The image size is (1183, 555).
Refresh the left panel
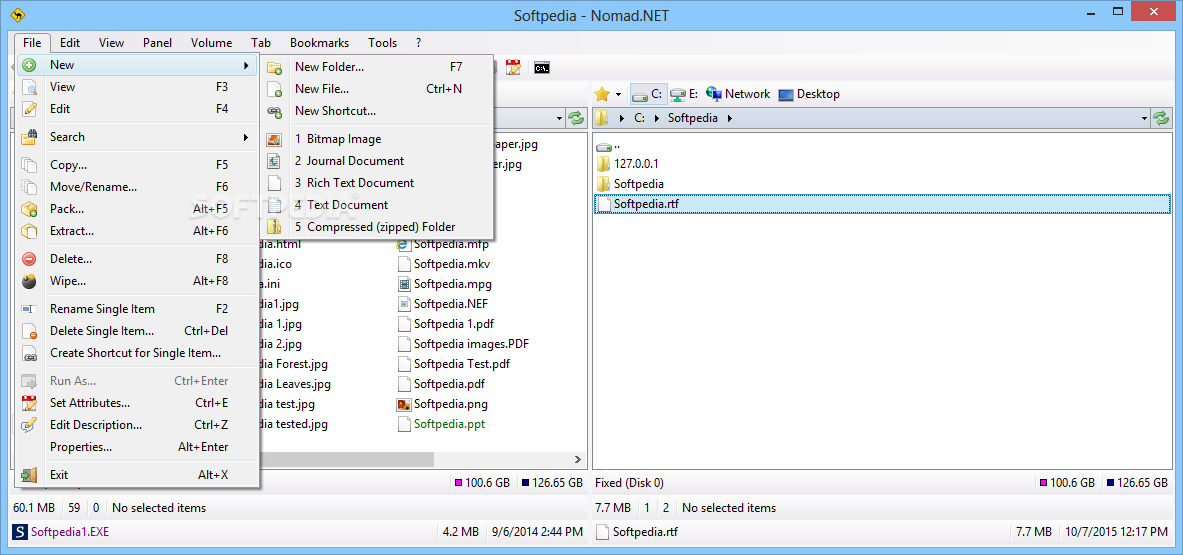(x=576, y=118)
